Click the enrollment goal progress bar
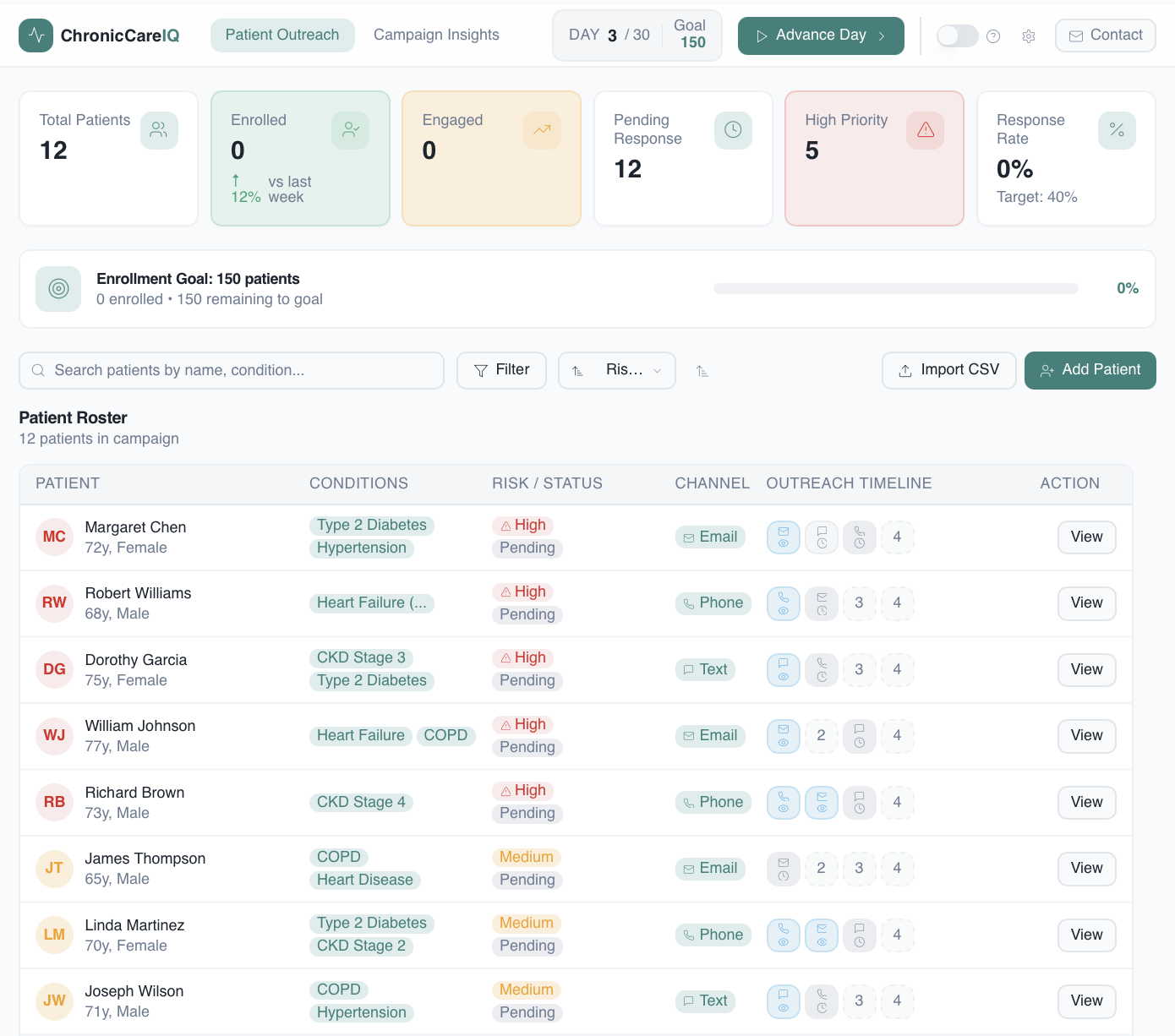Screen dimensions: 1175x1036 [x=896, y=289]
